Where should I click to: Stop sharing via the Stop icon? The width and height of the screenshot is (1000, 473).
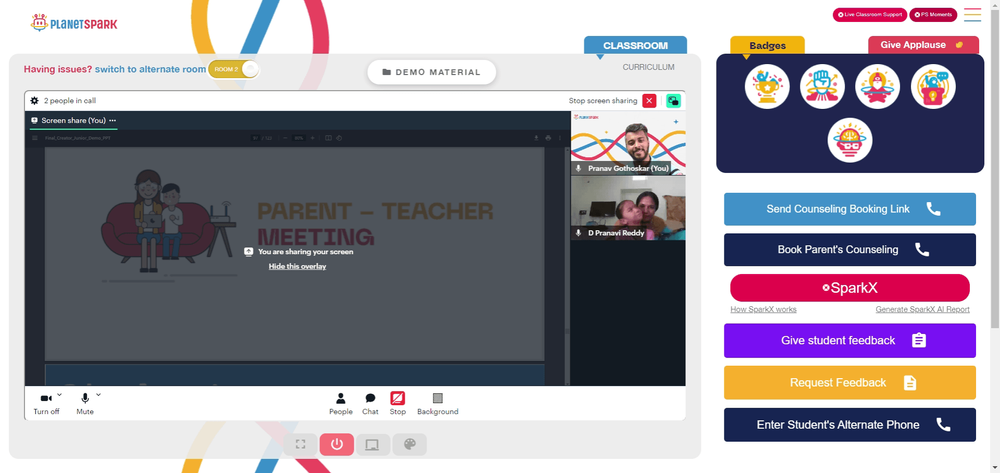click(398, 404)
